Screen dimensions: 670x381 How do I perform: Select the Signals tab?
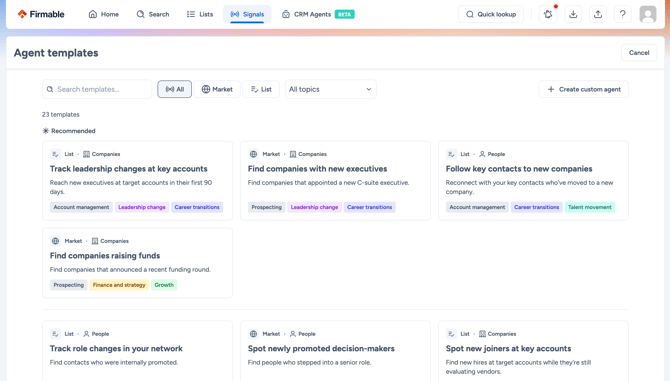pos(247,14)
